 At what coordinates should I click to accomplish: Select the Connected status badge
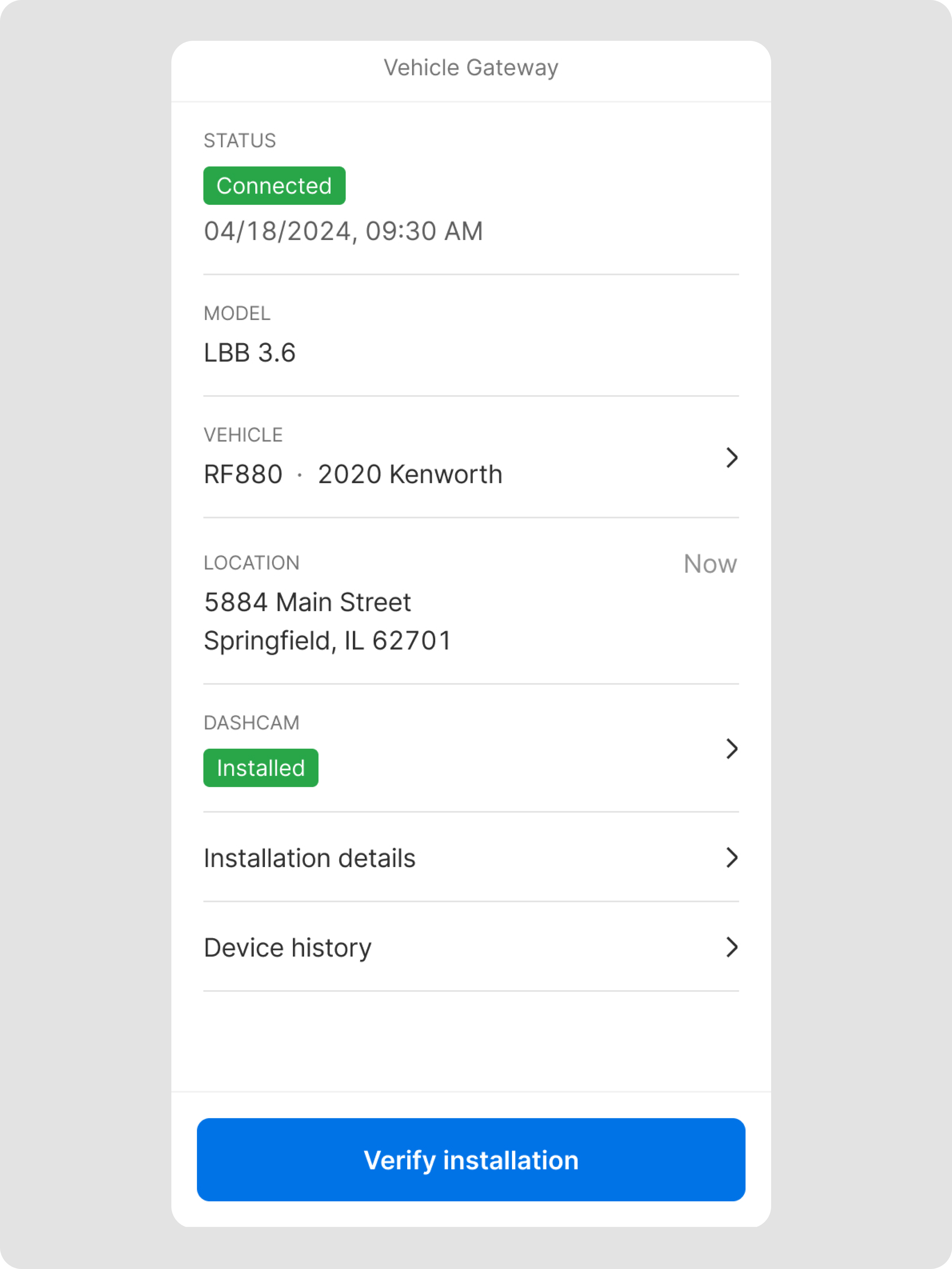point(274,186)
